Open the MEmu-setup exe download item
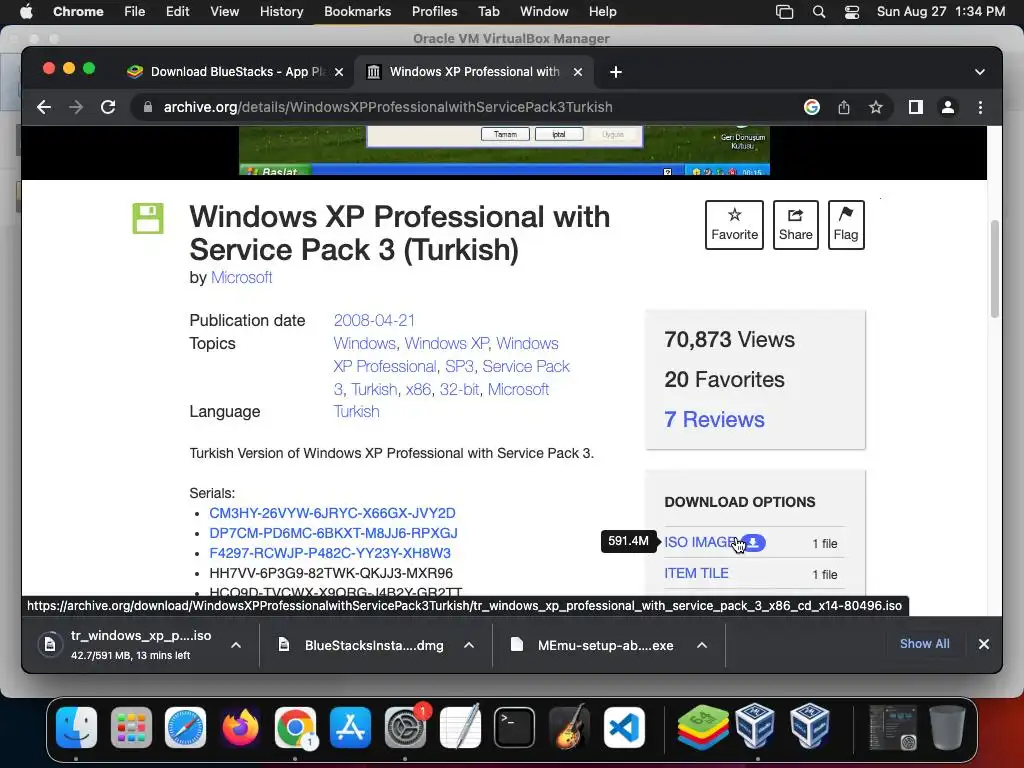Viewport: 1024px width, 768px height. coord(594,645)
